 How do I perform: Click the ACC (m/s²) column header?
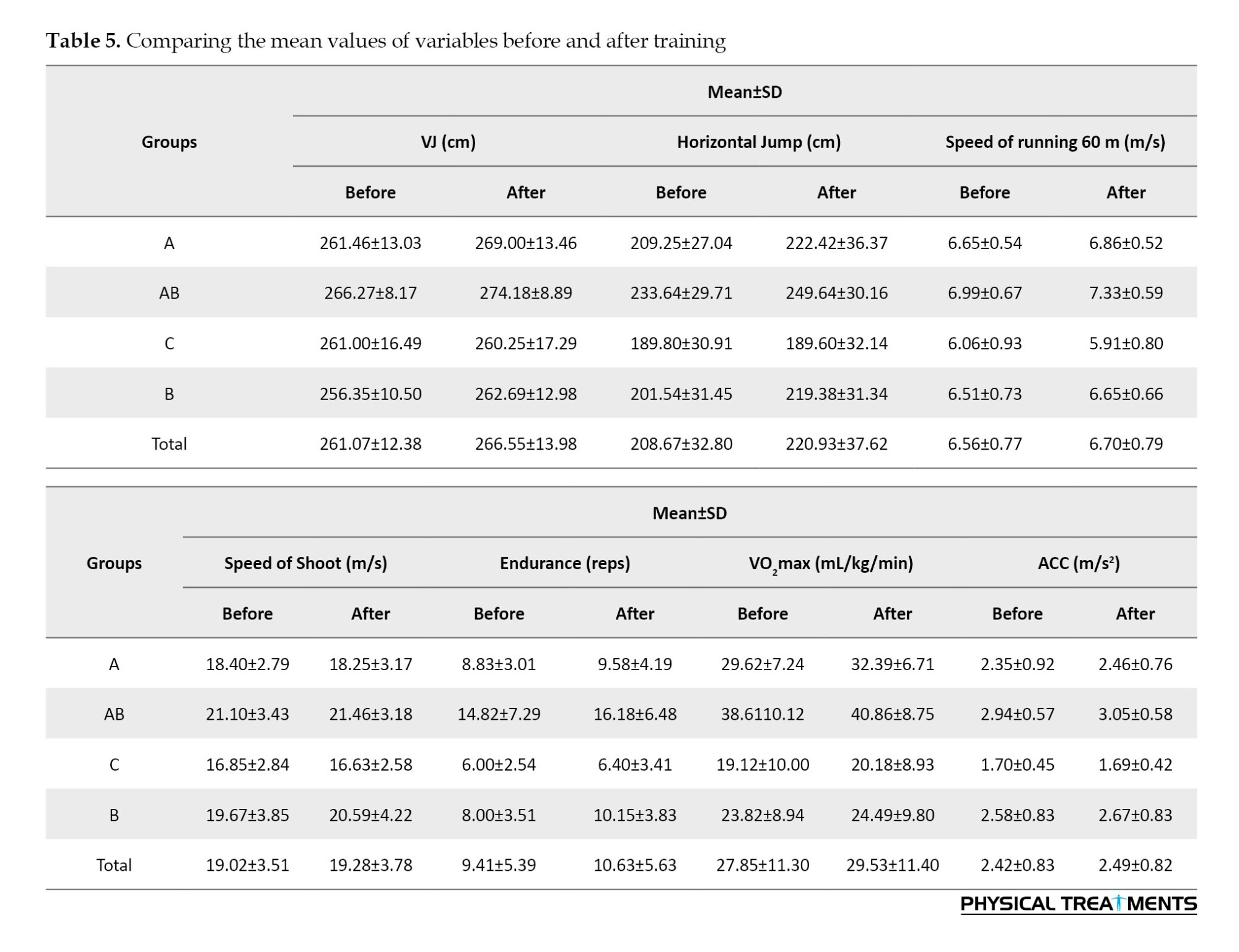(x=1078, y=563)
